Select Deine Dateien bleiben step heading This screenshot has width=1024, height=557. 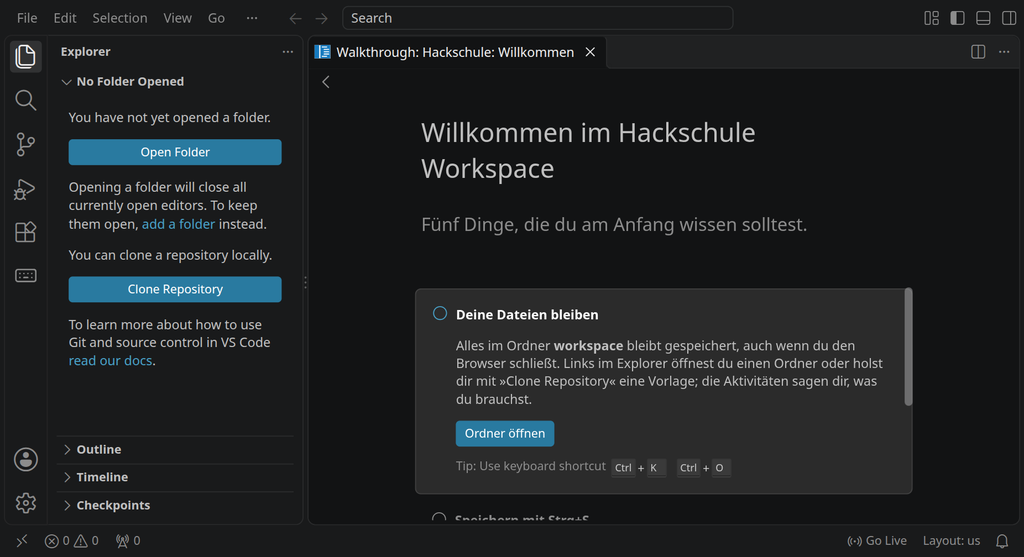527,315
